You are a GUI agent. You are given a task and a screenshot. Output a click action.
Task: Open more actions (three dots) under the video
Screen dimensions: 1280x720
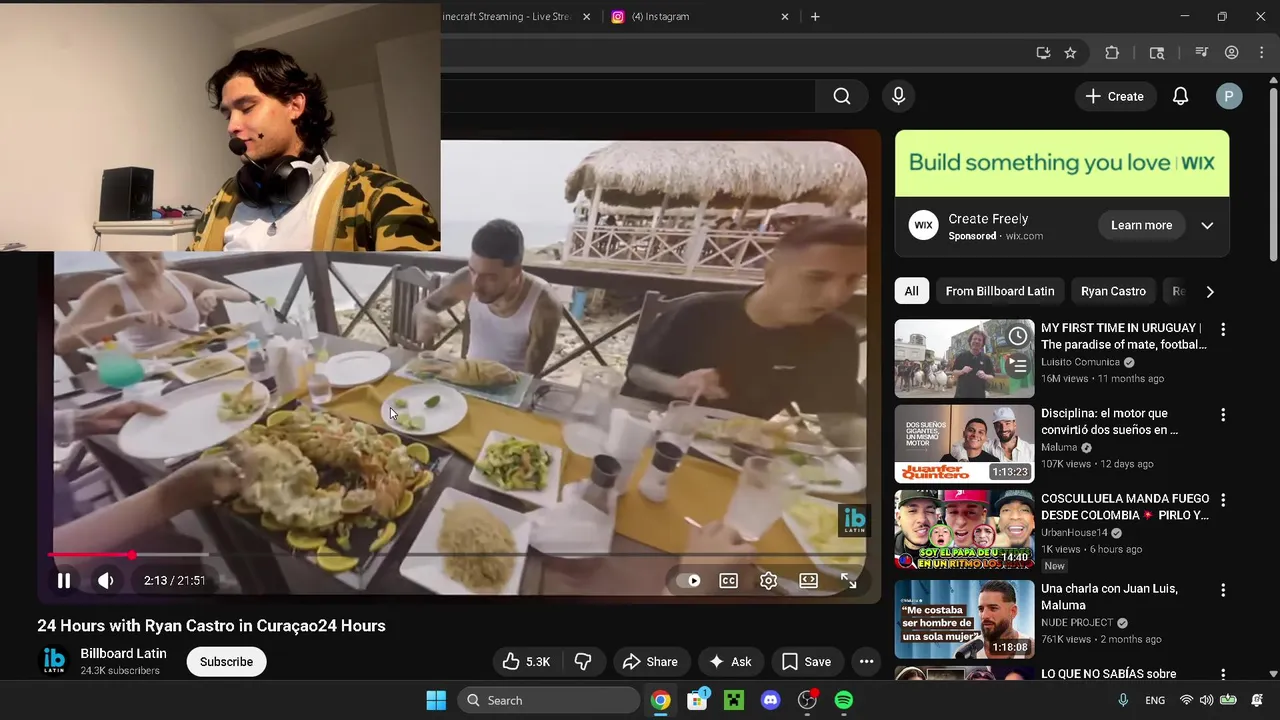pyautogui.click(x=866, y=661)
